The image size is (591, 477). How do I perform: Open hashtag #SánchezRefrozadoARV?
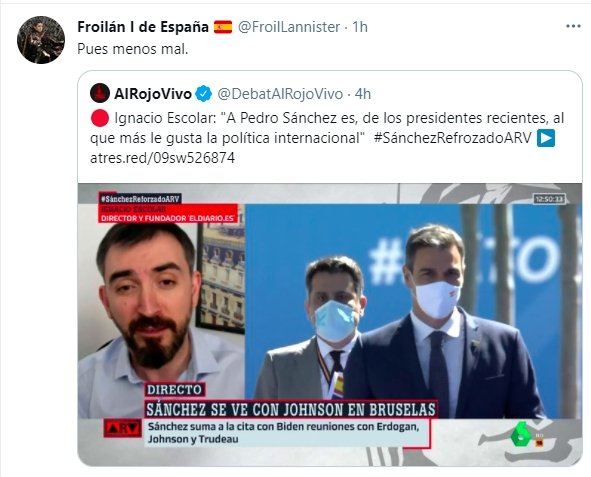click(452, 138)
